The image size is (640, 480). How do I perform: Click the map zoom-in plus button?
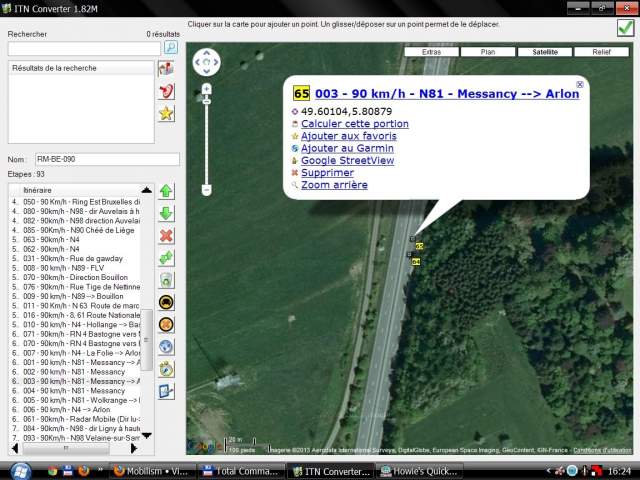pyautogui.click(x=206, y=89)
